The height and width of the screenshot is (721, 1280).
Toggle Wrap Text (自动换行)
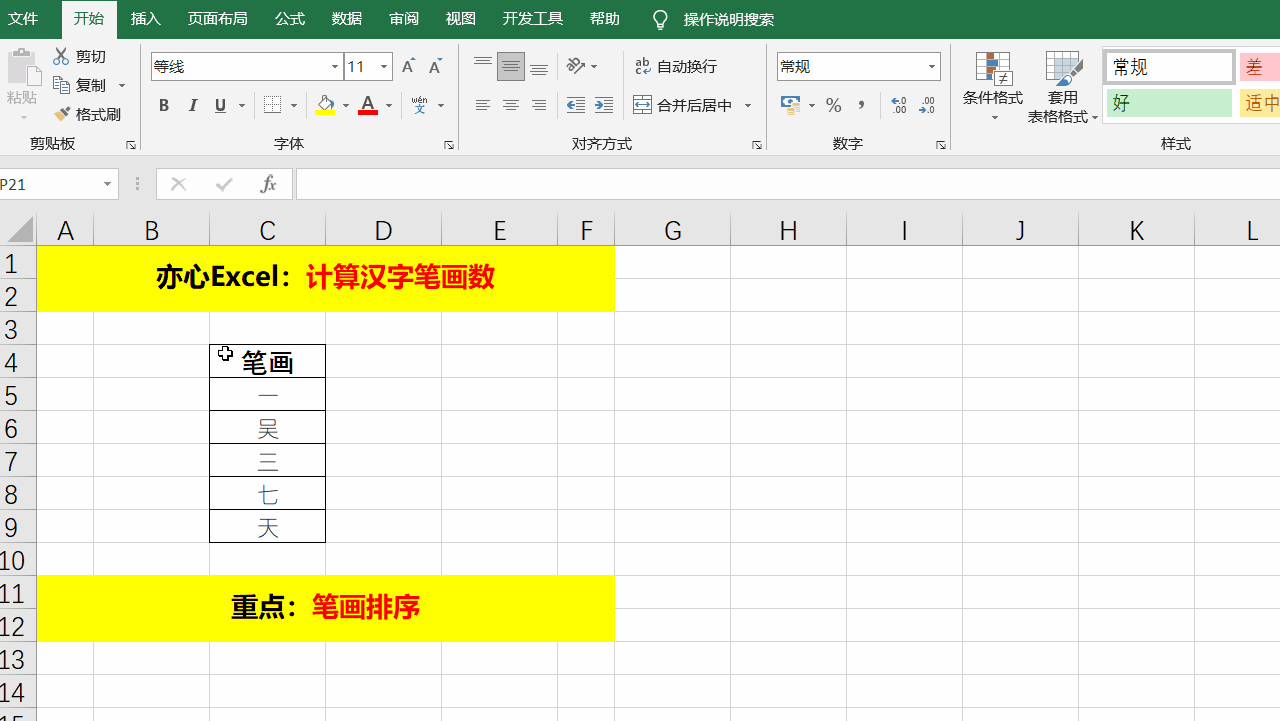click(676, 67)
